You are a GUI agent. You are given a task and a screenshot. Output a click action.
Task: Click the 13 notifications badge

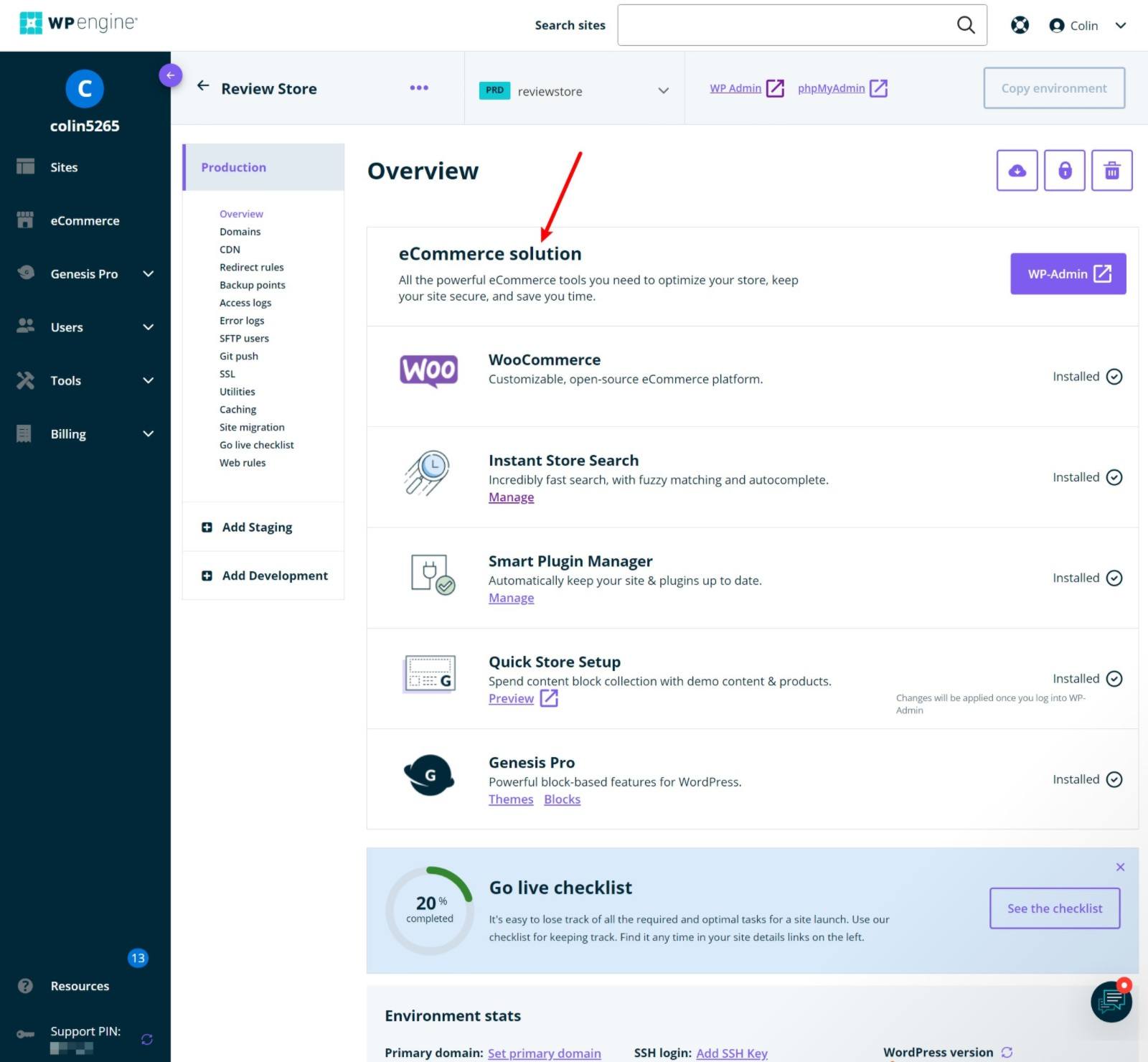[138, 958]
